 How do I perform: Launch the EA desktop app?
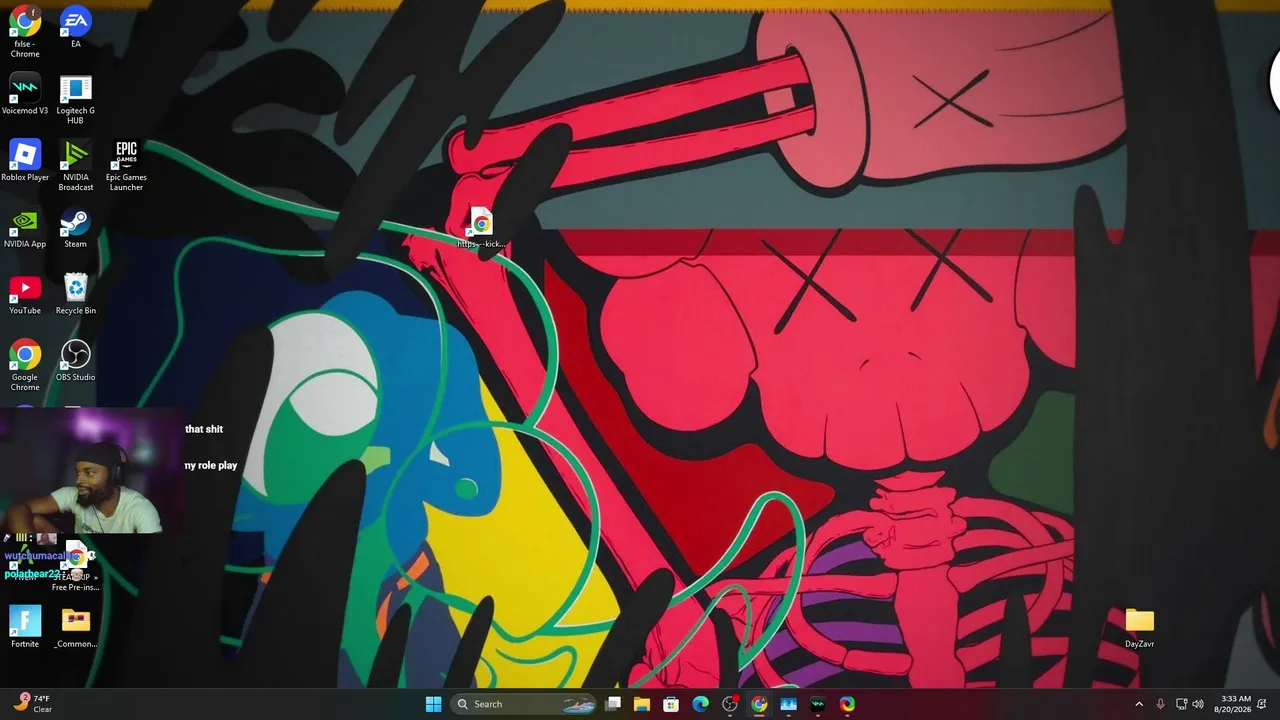[75, 27]
